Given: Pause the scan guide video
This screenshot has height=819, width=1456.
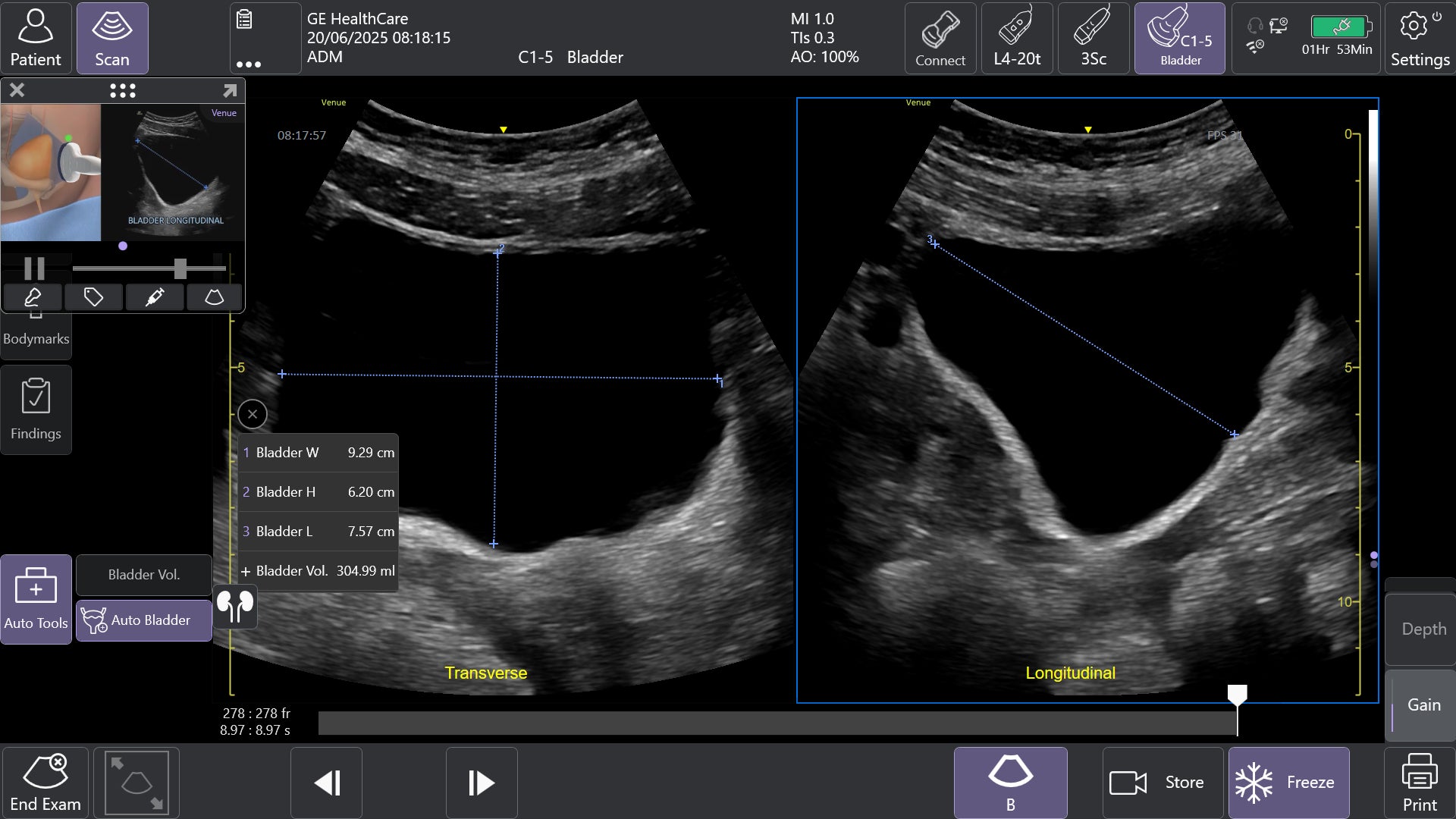Looking at the screenshot, I should (x=35, y=268).
